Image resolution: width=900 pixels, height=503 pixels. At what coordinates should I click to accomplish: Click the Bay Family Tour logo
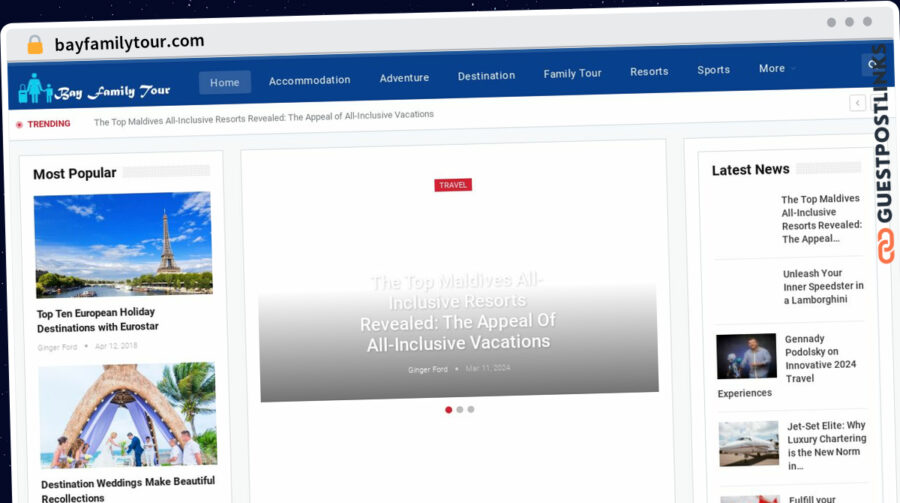(94, 90)
